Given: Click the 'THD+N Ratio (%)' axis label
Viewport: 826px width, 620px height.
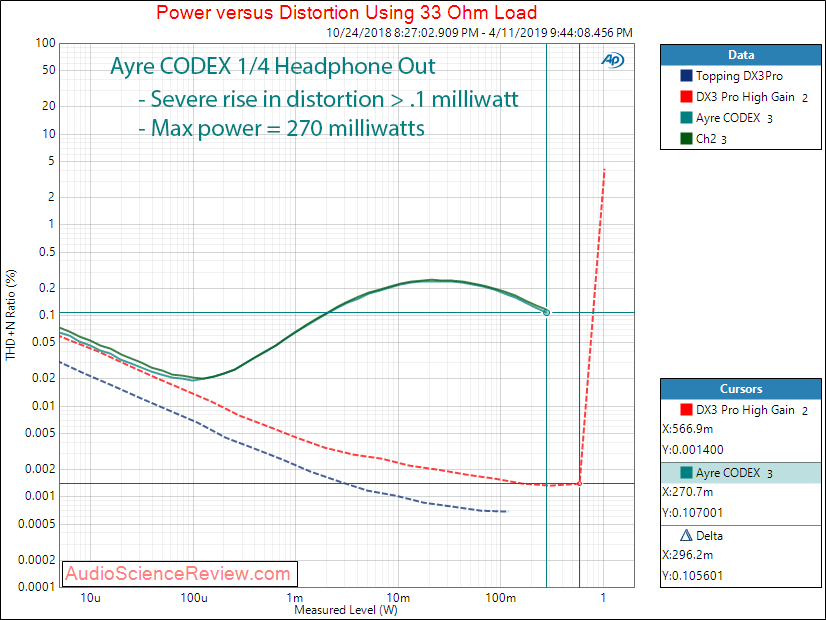Looking at the screenshot, I should tap(11, 314).
